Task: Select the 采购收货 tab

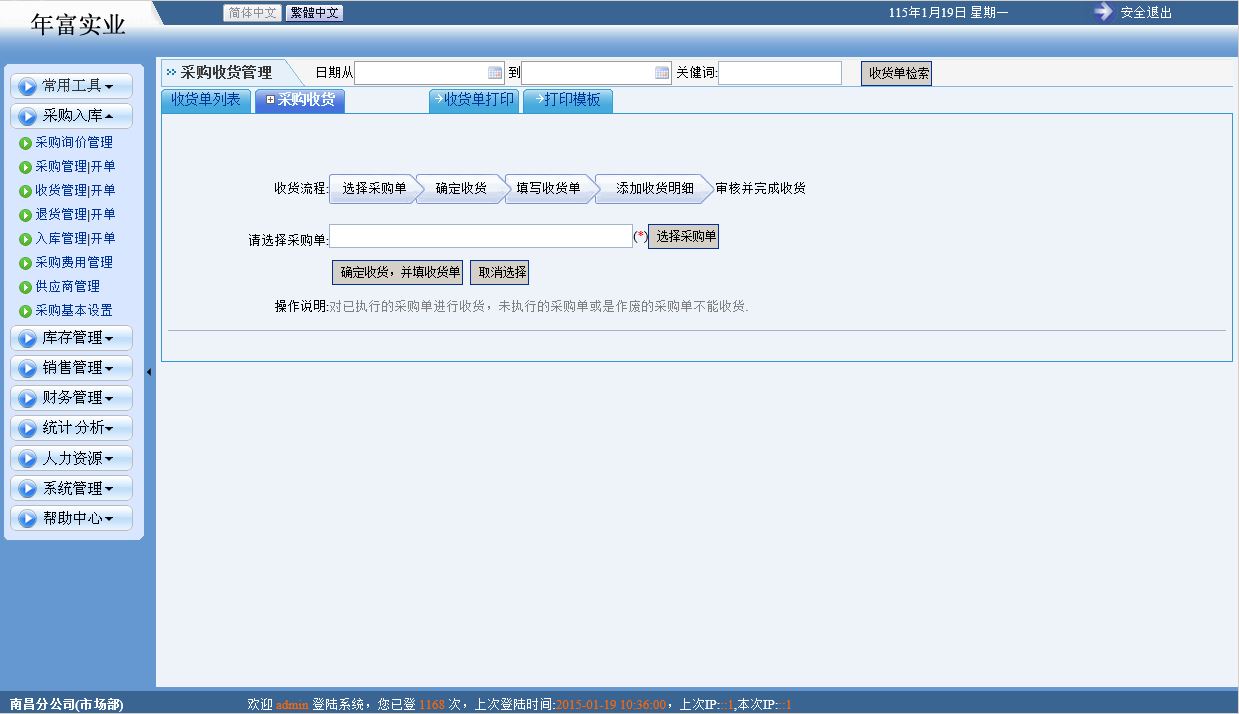Action: tap(300, 101)
